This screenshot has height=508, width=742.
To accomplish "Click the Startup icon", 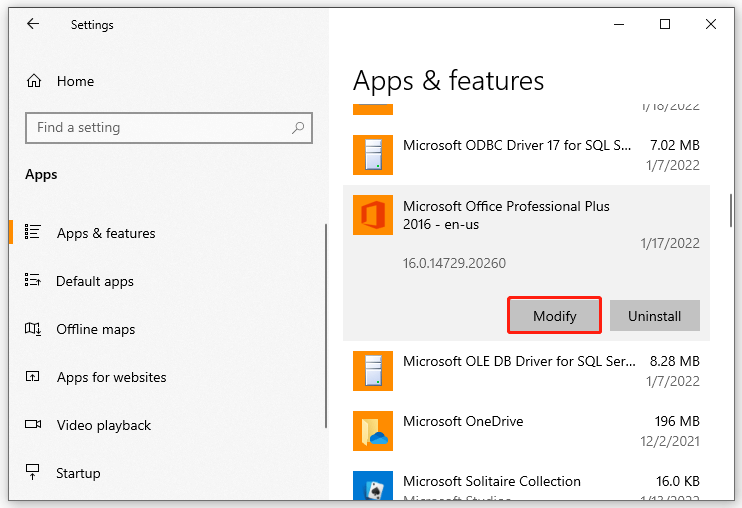I will point(32,472).
